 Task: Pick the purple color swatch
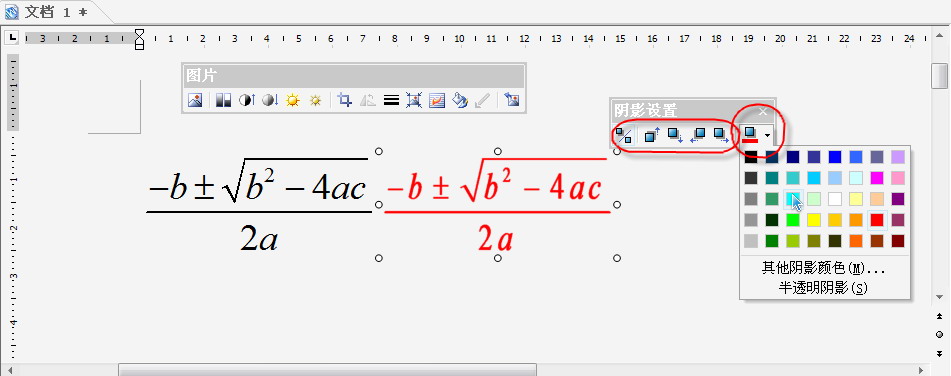pyautogui.click(x=898, y=199)
